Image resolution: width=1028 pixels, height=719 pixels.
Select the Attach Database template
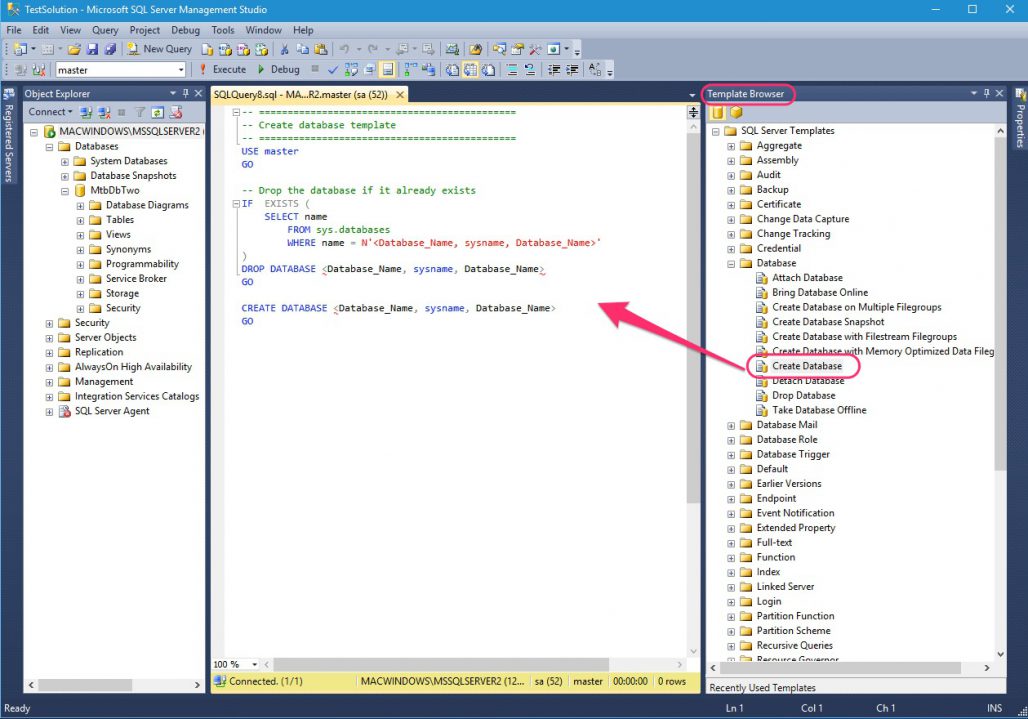[807, 278]
